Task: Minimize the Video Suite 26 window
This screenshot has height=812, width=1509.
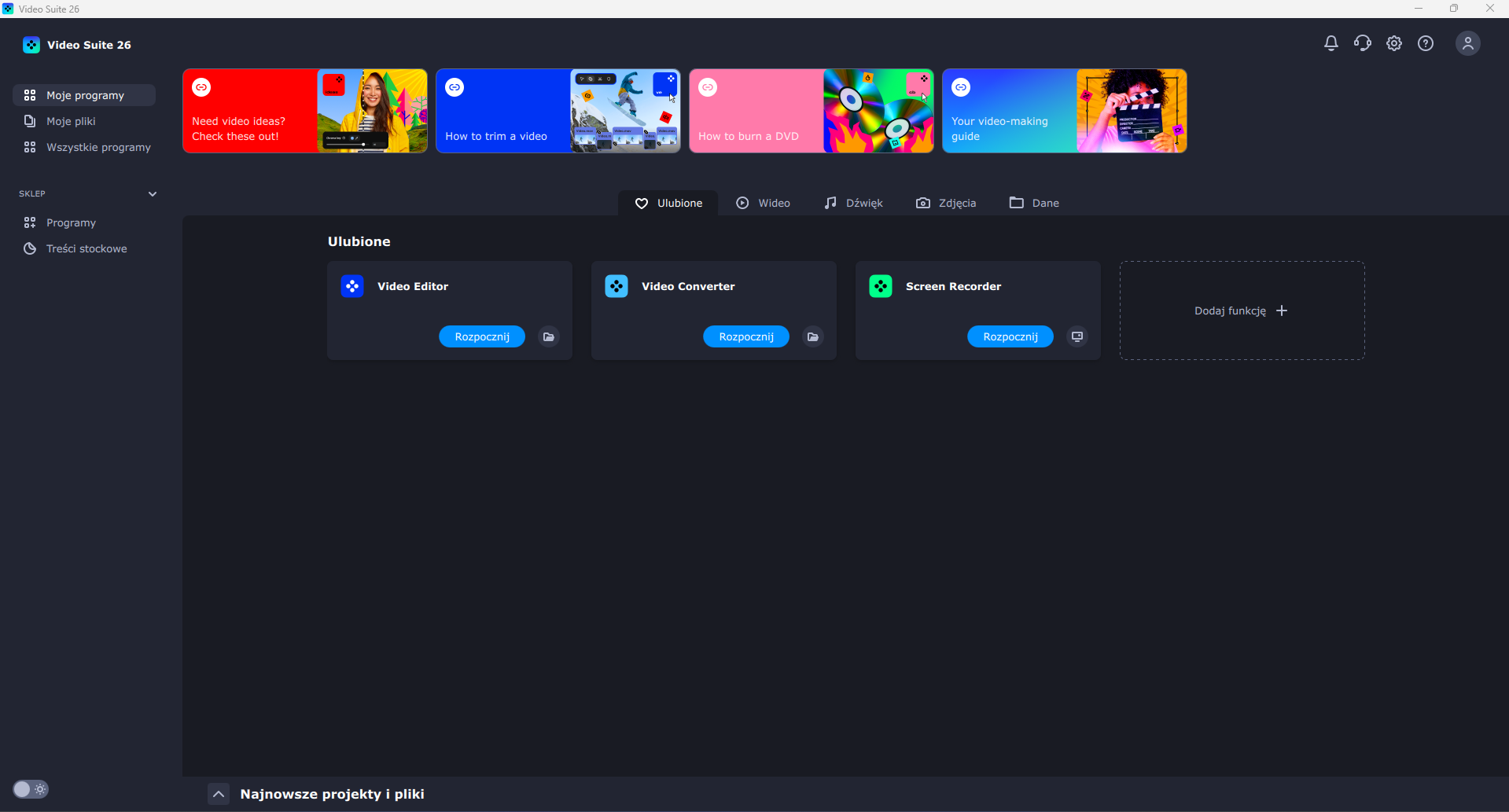Action: [x=1419, y=9]
